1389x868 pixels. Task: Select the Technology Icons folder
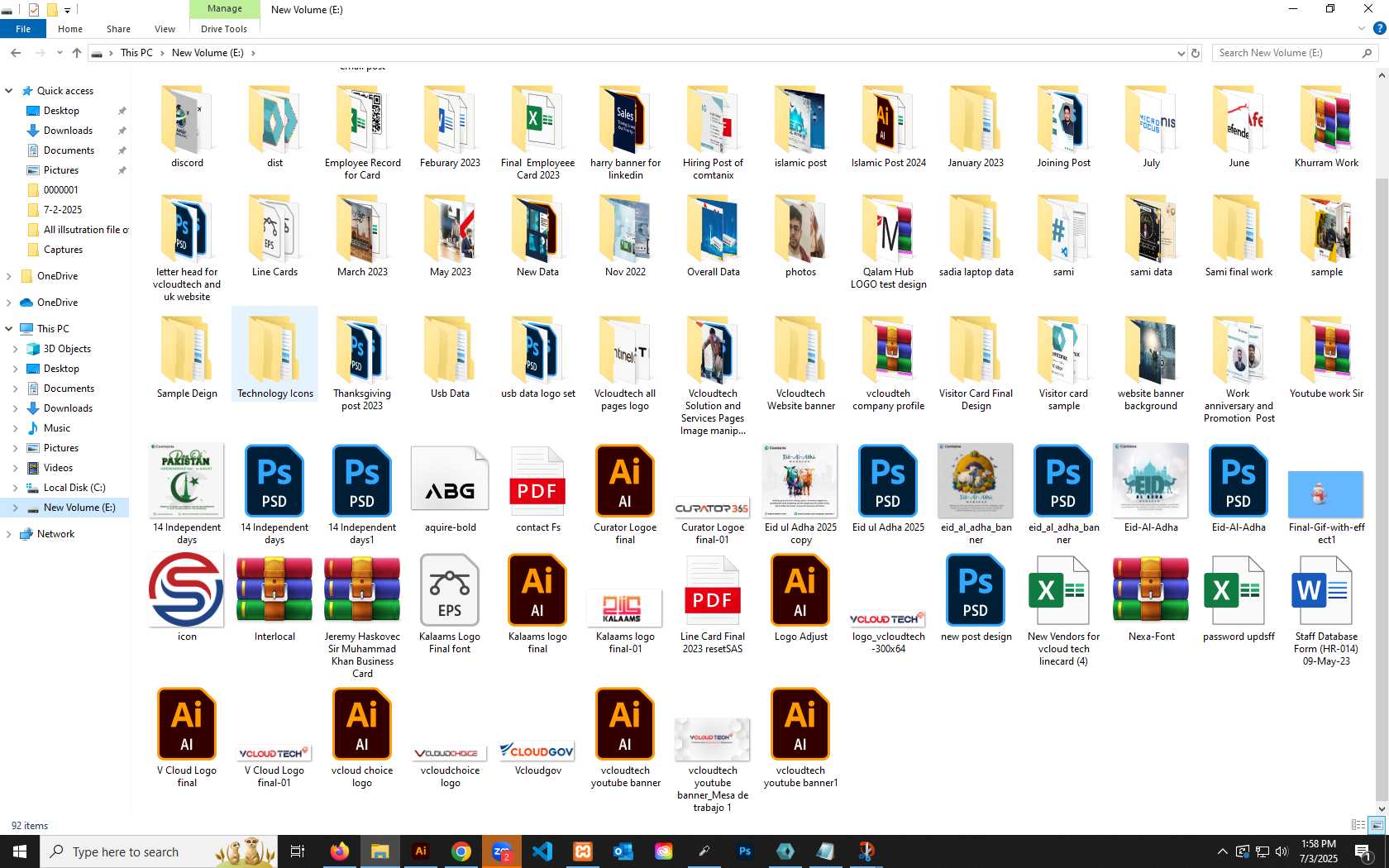coord(274,354)
